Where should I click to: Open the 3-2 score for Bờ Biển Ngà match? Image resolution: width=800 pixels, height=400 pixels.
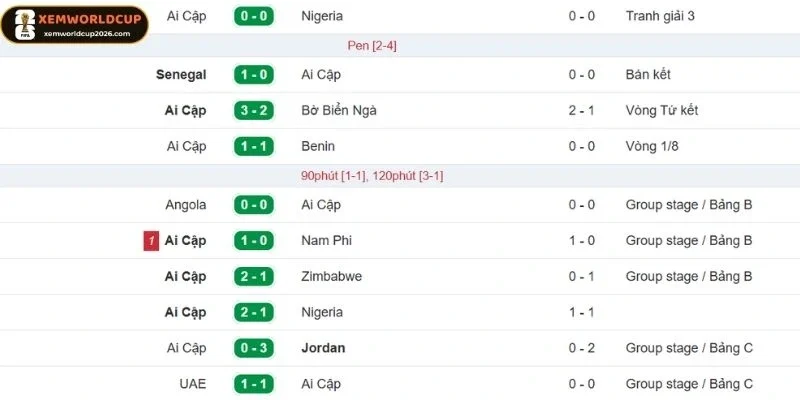coord(254,111)
